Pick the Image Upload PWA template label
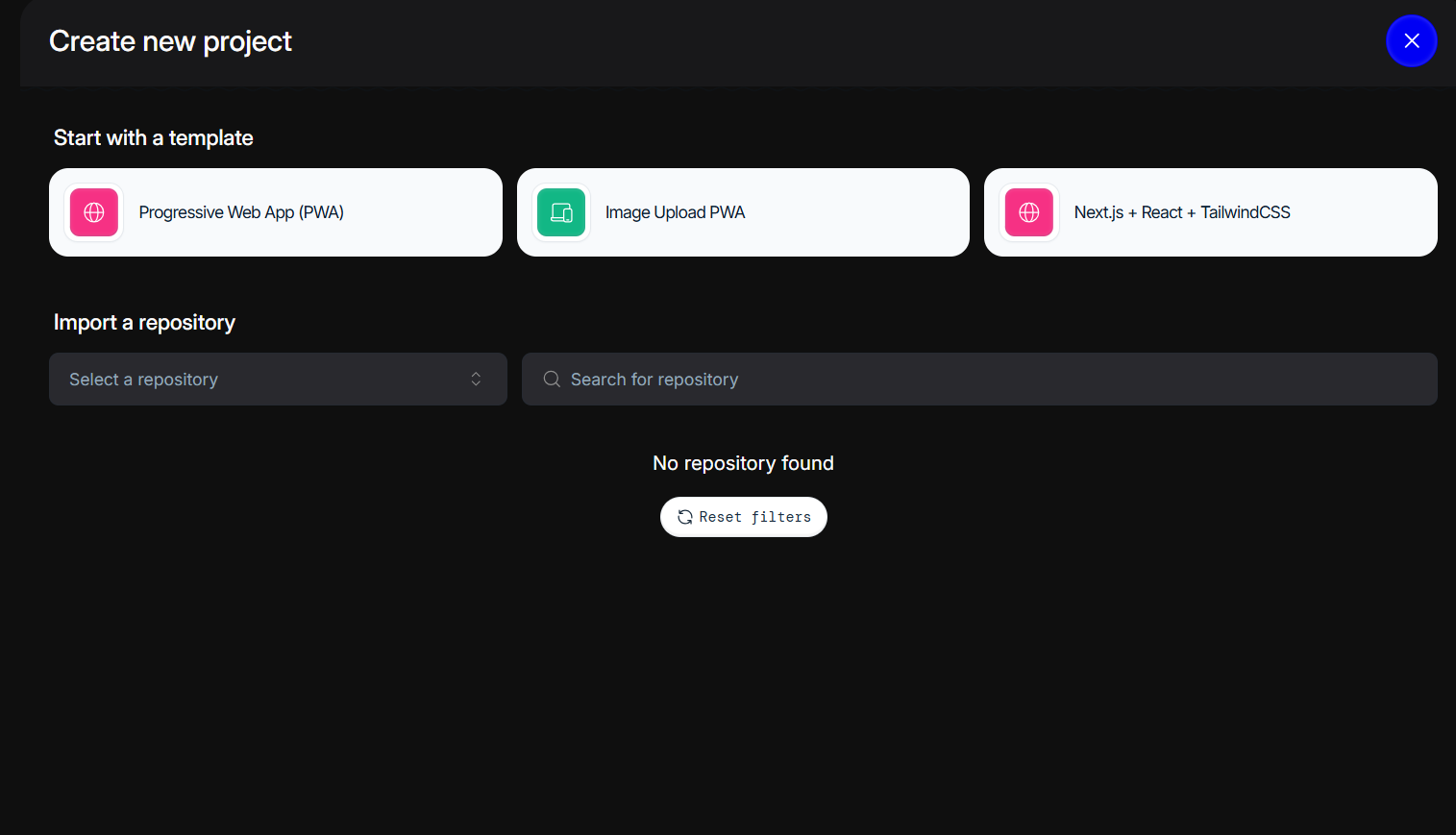 (675, 212)
